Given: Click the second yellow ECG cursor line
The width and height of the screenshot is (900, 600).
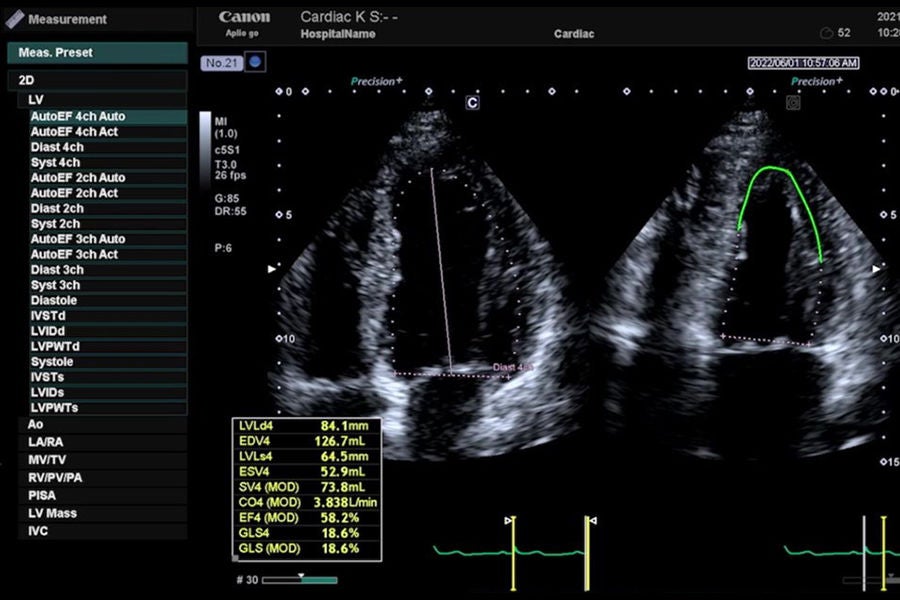Looking at the screenshot, I should [x=587, y=554].
